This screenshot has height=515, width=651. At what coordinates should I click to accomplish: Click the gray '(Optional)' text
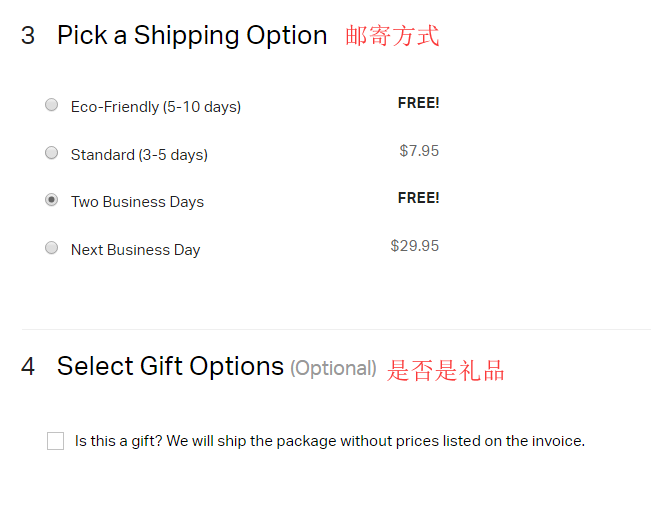point(333,368)
